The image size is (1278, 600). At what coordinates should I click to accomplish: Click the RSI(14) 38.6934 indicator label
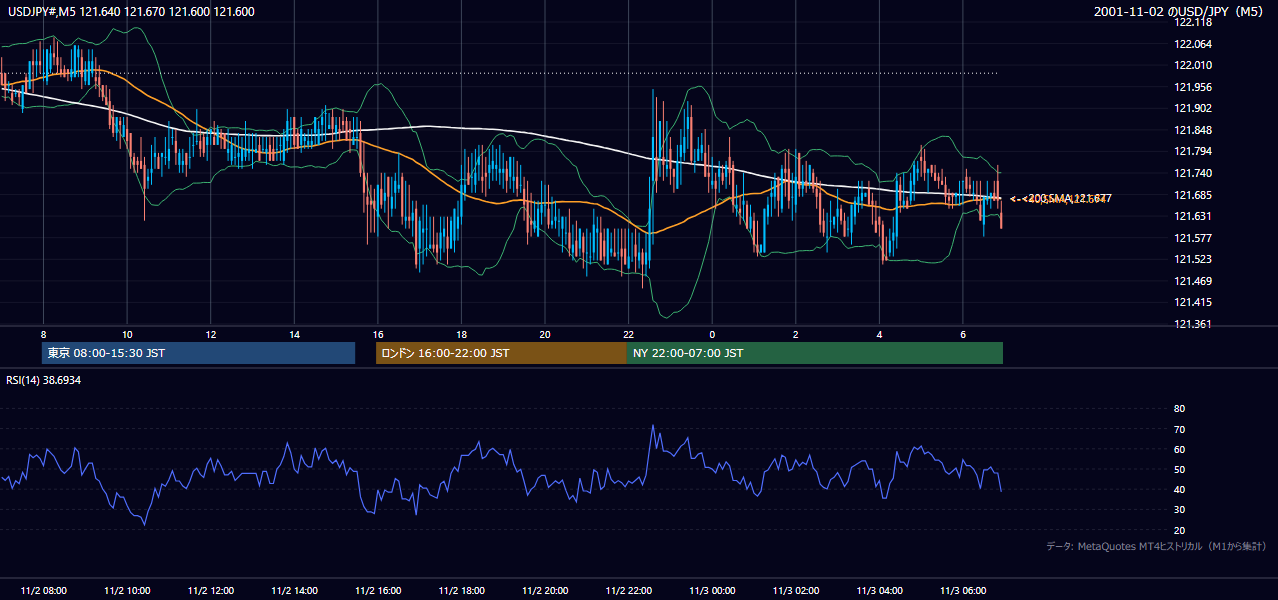pyautogui.click(x=43, y=381)
